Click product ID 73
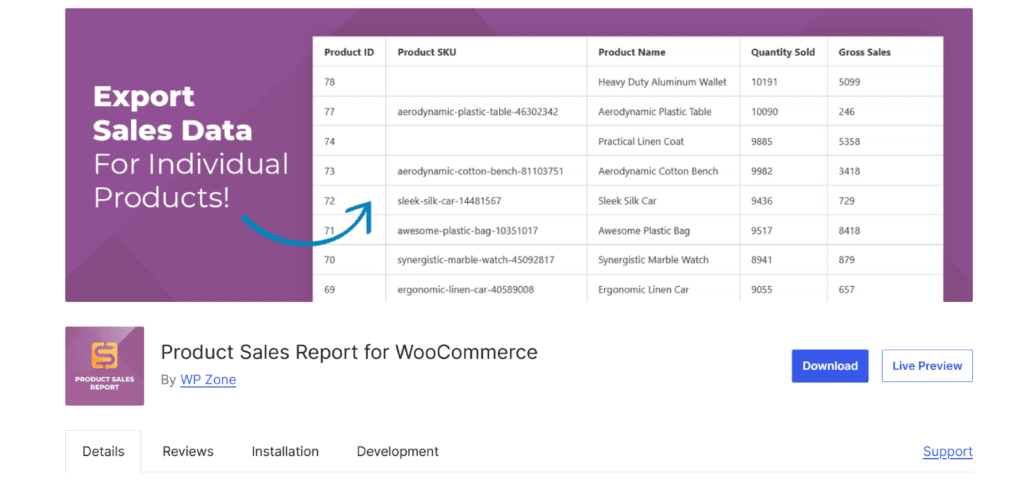The image size is (1024, 490). point(330,171)
